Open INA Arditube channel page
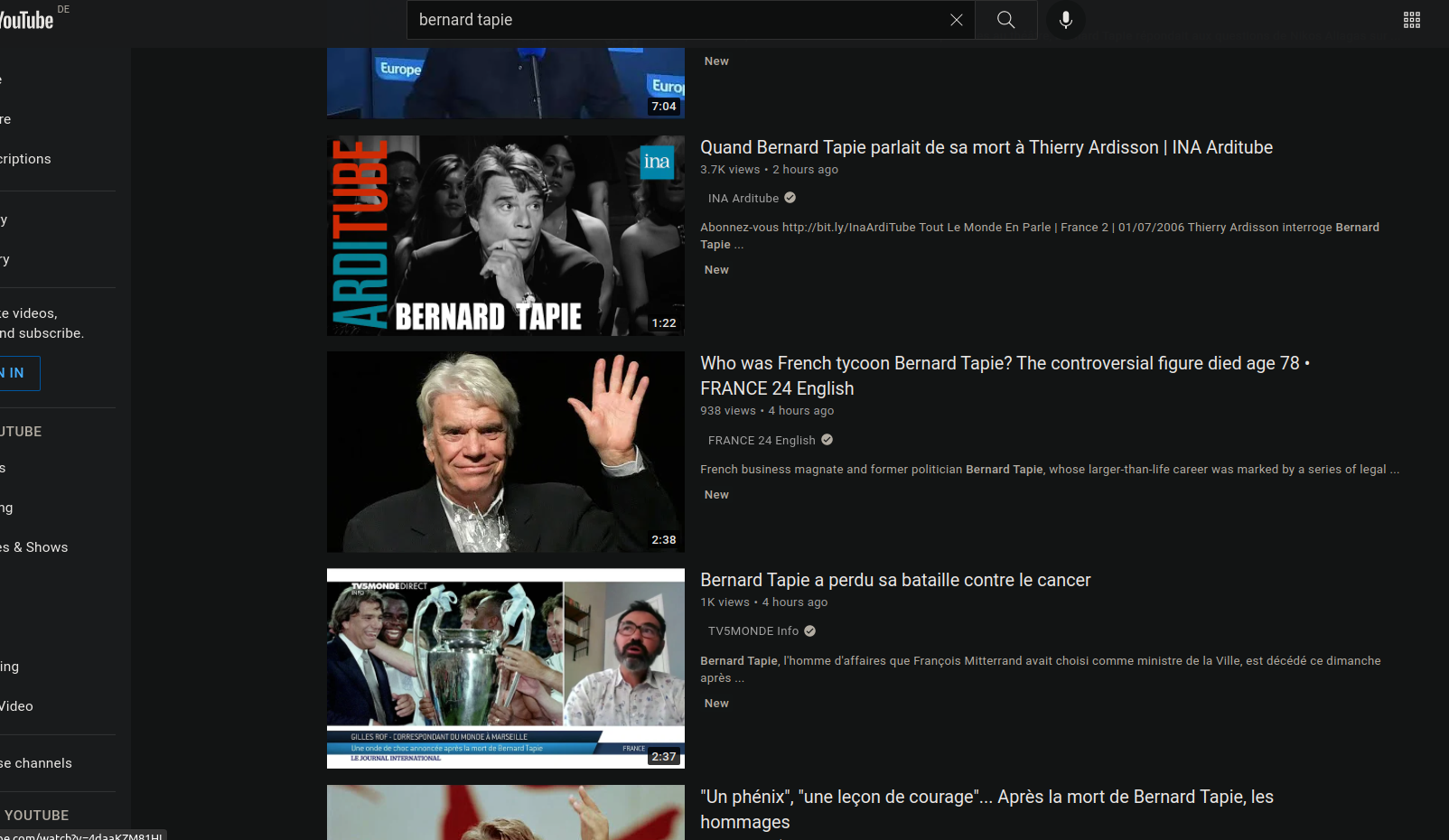Viewport: 1449px width, 840px height. click(x=743, y=199)
